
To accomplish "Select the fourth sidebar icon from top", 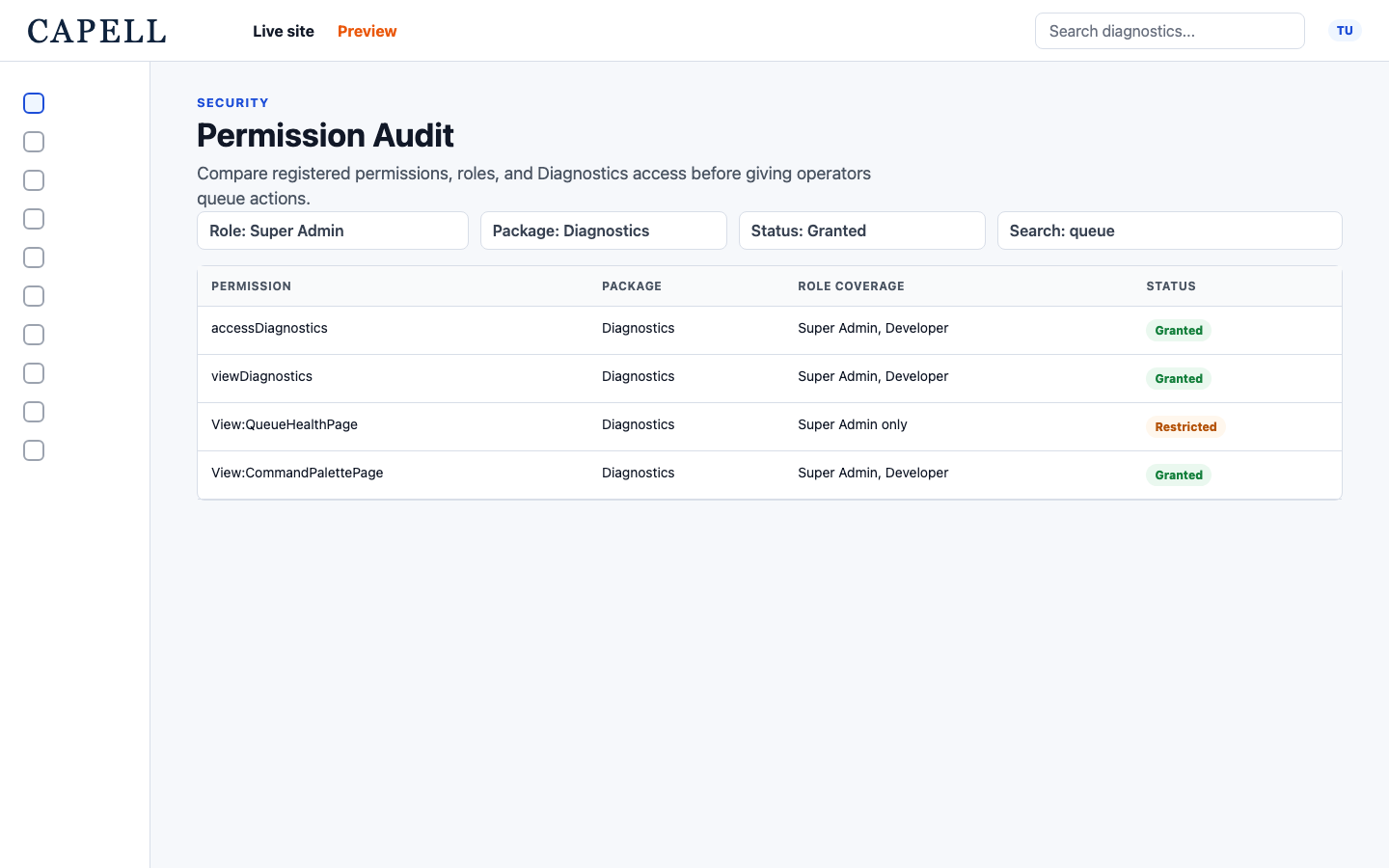I will coord(34,219).
